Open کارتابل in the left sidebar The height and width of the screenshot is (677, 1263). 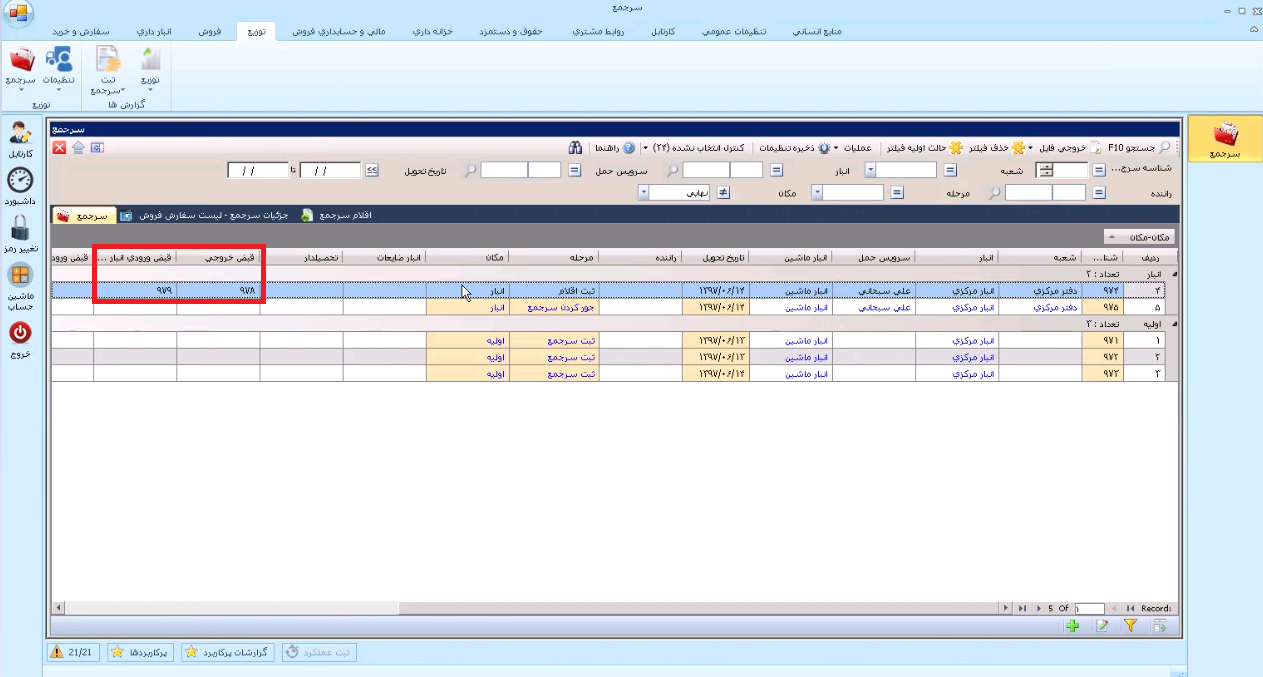click(x=20, y=133)
